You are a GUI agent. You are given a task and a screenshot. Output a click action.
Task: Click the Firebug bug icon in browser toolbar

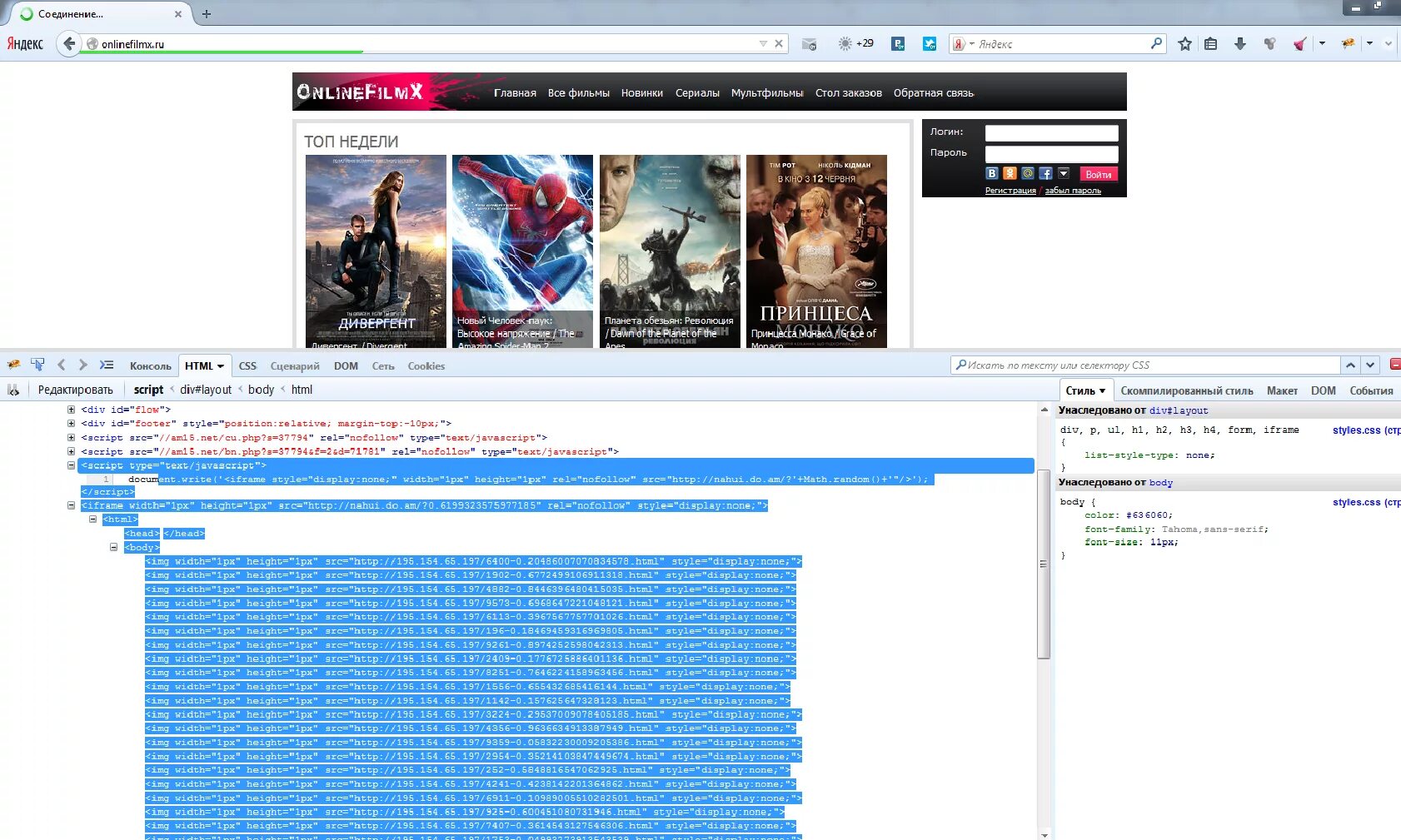pyautogui.click(x=1348, y=43)
